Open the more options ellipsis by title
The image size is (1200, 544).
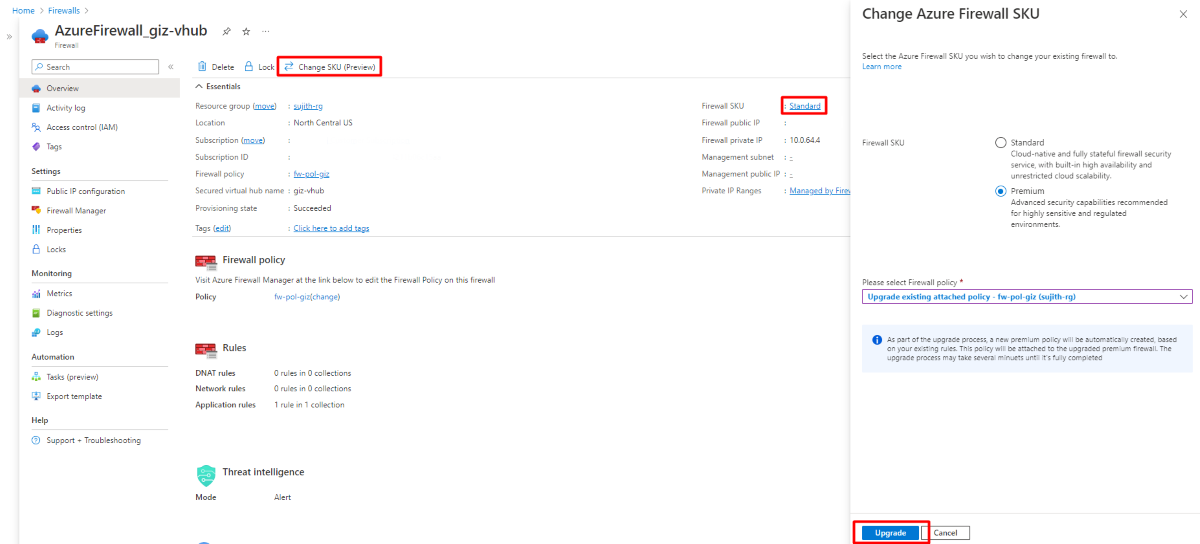pos(266,32)
